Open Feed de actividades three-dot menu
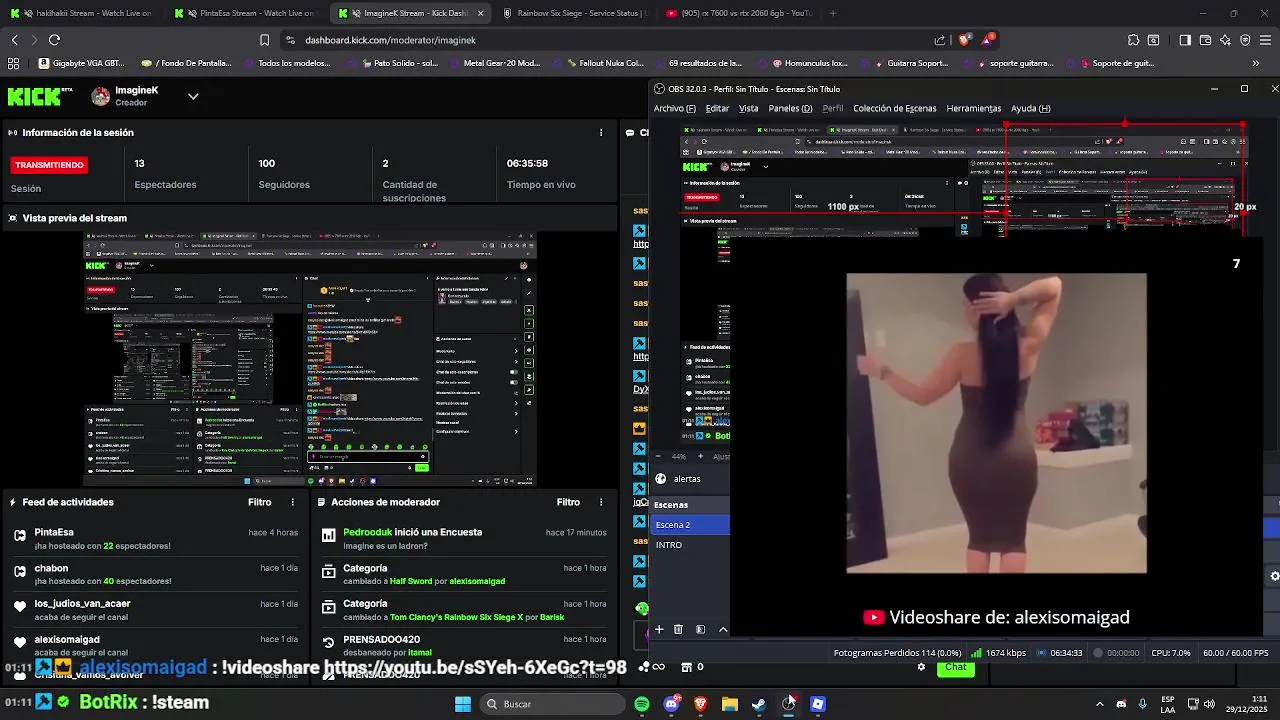Viewport: 1280px width, 720px height. [x=293, y=502]
